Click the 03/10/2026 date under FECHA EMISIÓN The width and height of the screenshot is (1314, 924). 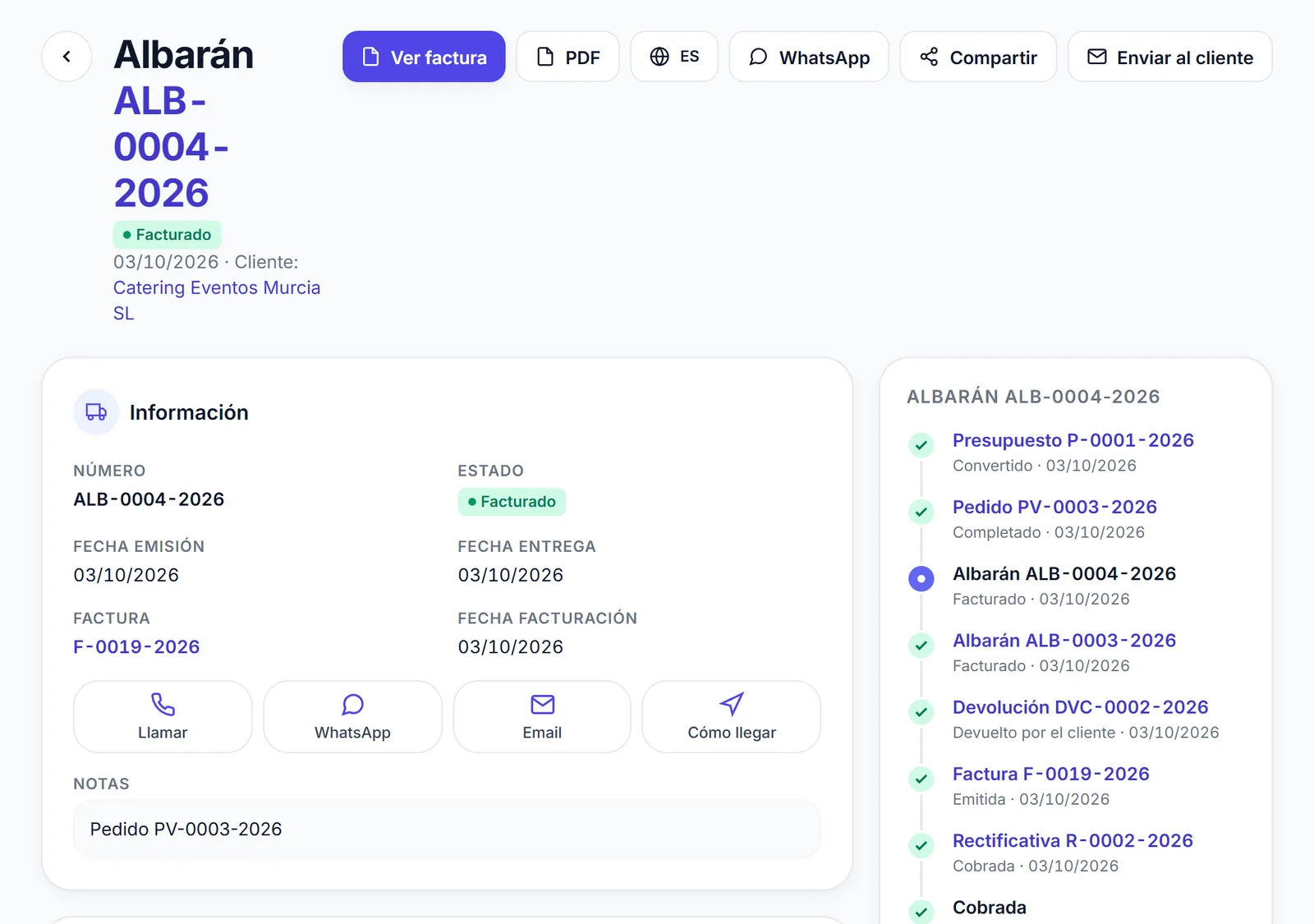tap(126, 575)
